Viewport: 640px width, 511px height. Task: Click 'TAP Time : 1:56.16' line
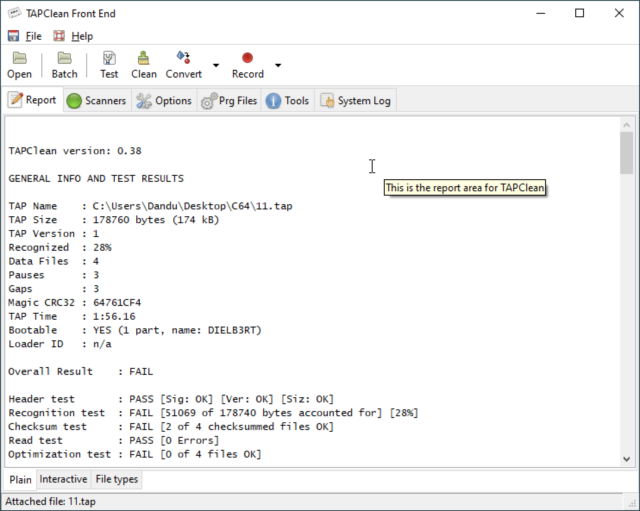[72, 316]
